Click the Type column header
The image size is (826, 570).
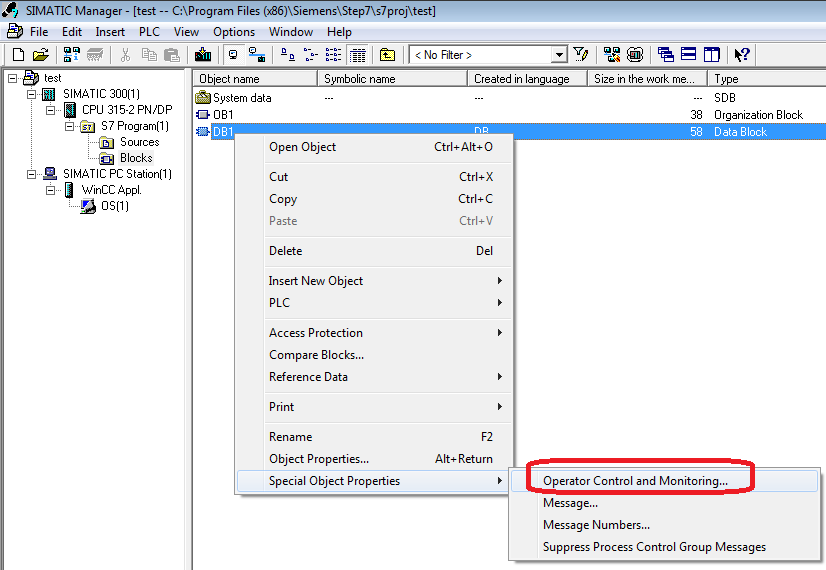tap(766, 79)
